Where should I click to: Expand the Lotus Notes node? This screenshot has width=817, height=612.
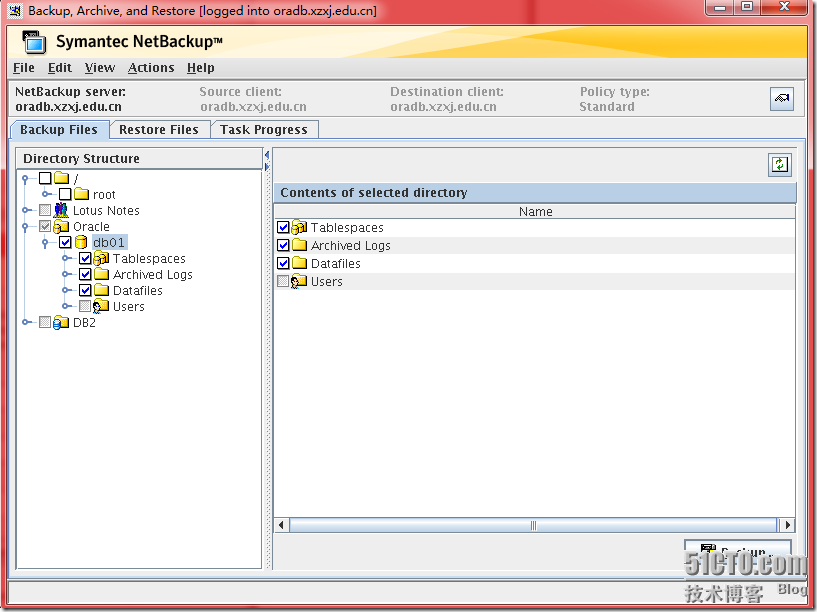point(26,210)
